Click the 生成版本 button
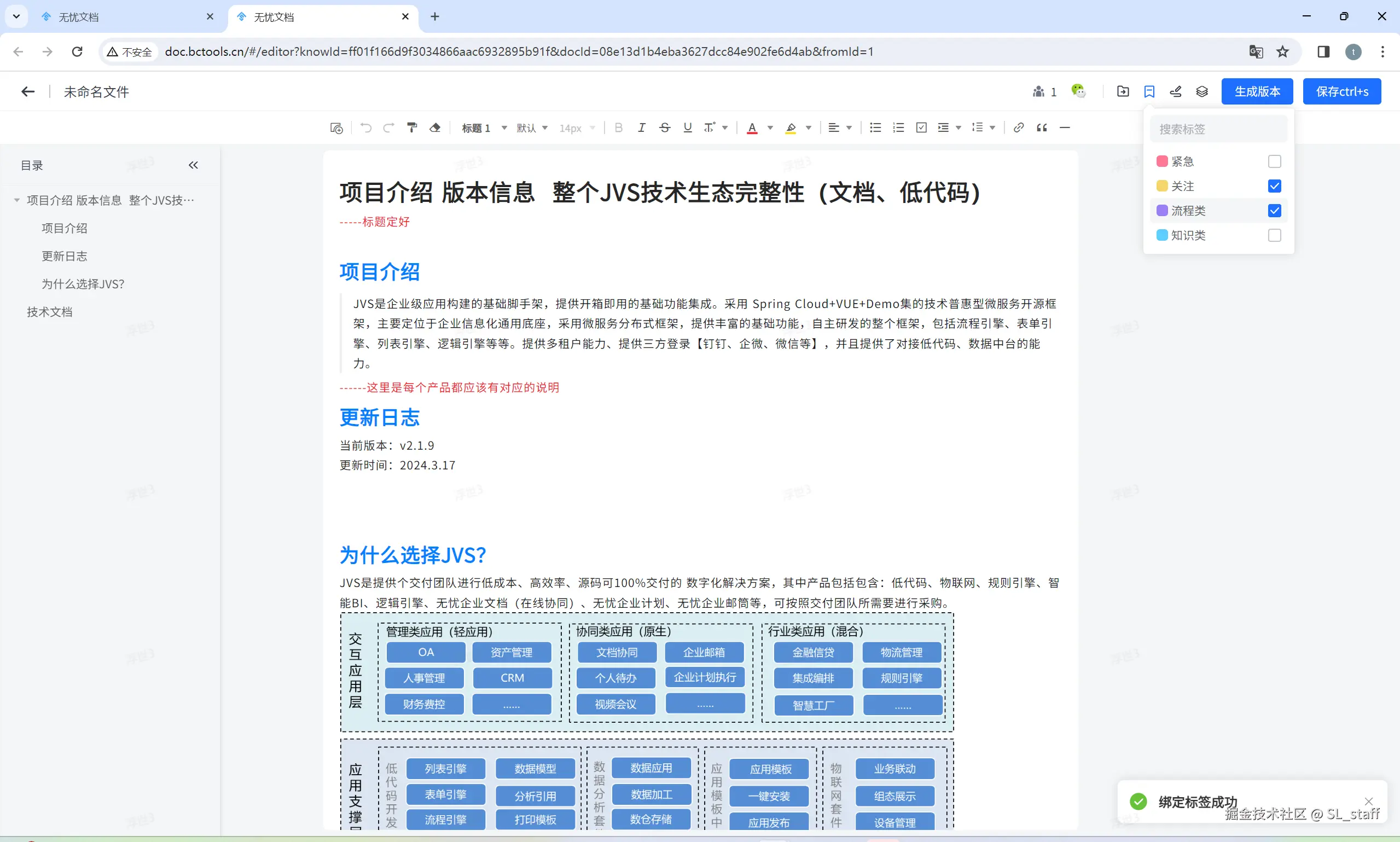This screenshot has width=1400, height=842. pyautogui.click(x=1257, y=91)
